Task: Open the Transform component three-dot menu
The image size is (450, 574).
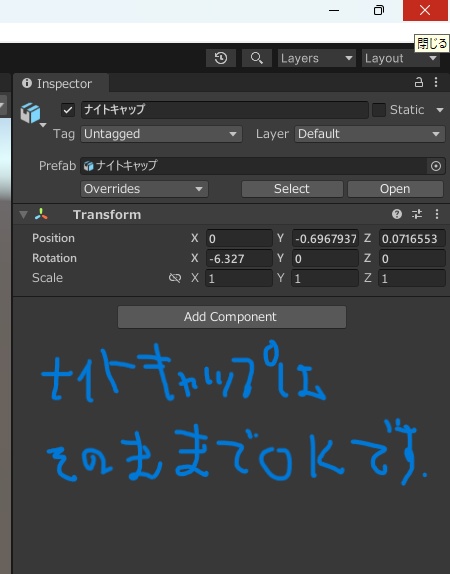Action: (437, 214)
